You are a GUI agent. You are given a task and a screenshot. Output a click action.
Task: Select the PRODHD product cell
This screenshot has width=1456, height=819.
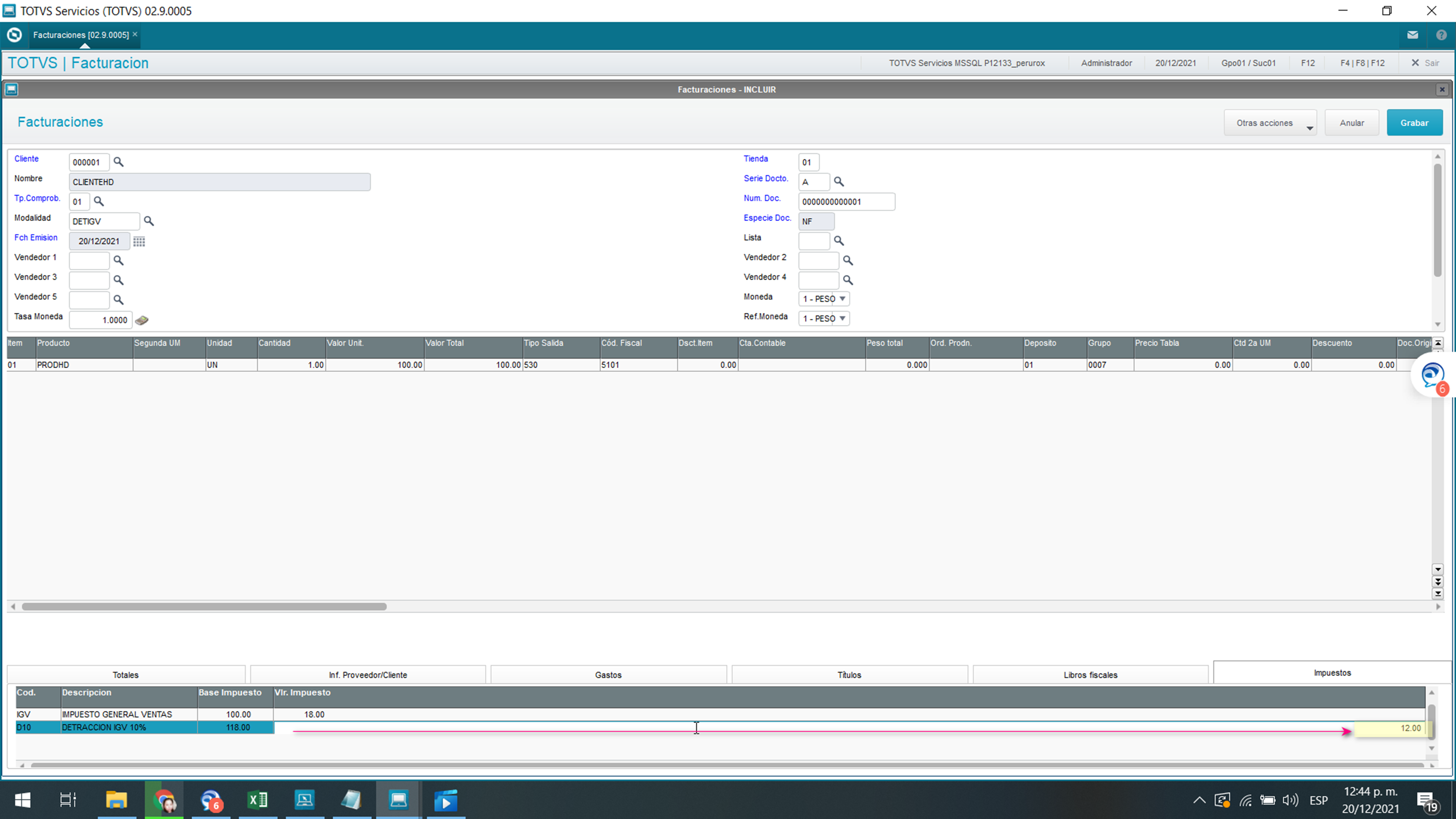(x=84, y=365)
